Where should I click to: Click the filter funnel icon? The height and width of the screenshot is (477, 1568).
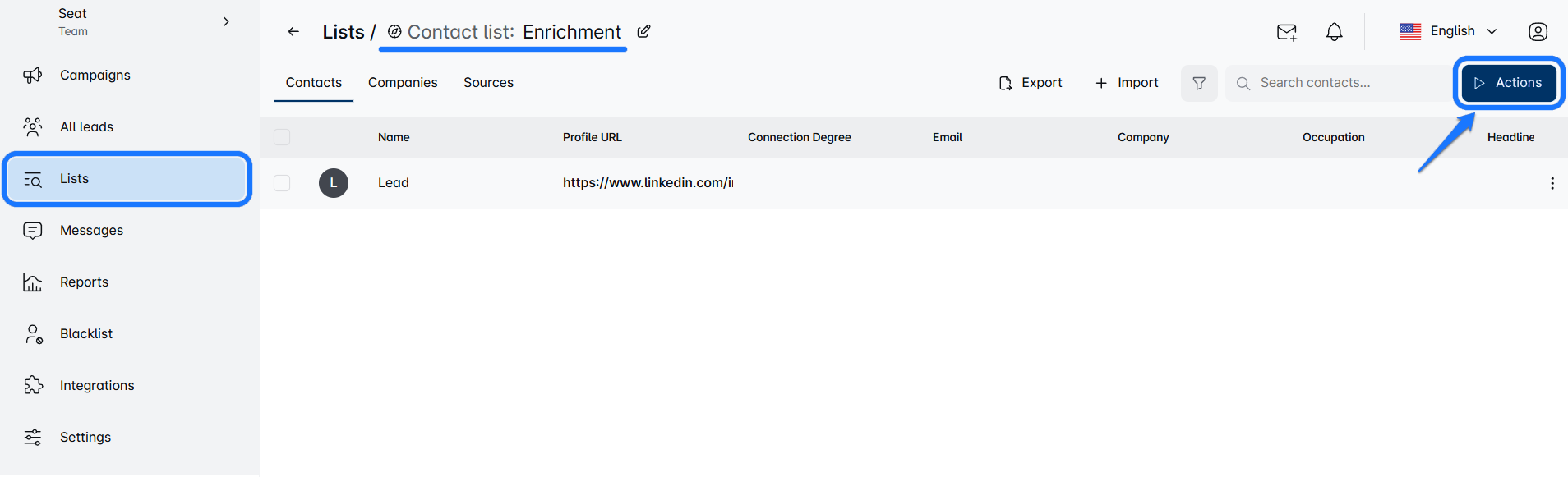[1199, 83]
